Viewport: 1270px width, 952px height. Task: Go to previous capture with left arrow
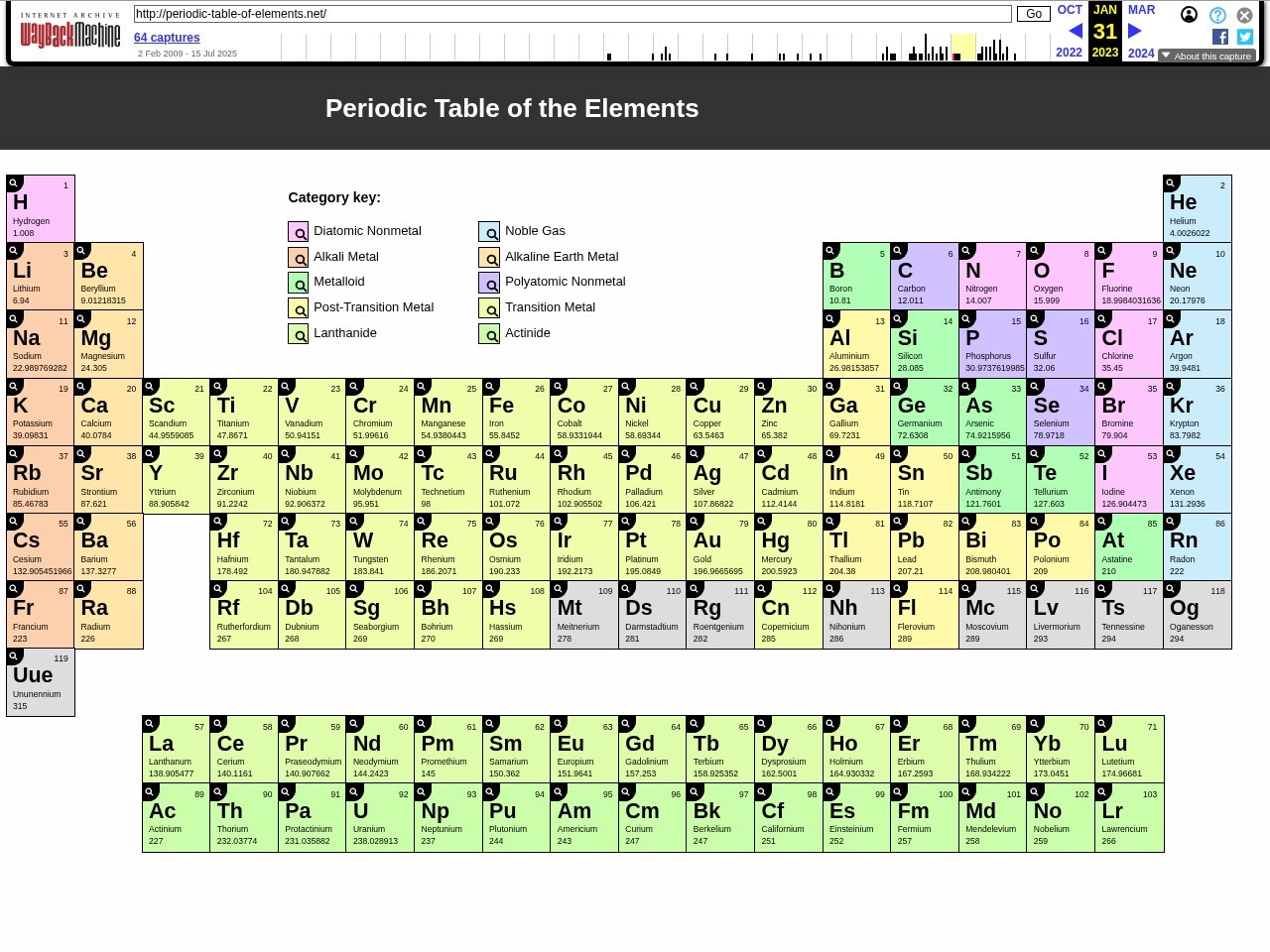[1075, 32]
